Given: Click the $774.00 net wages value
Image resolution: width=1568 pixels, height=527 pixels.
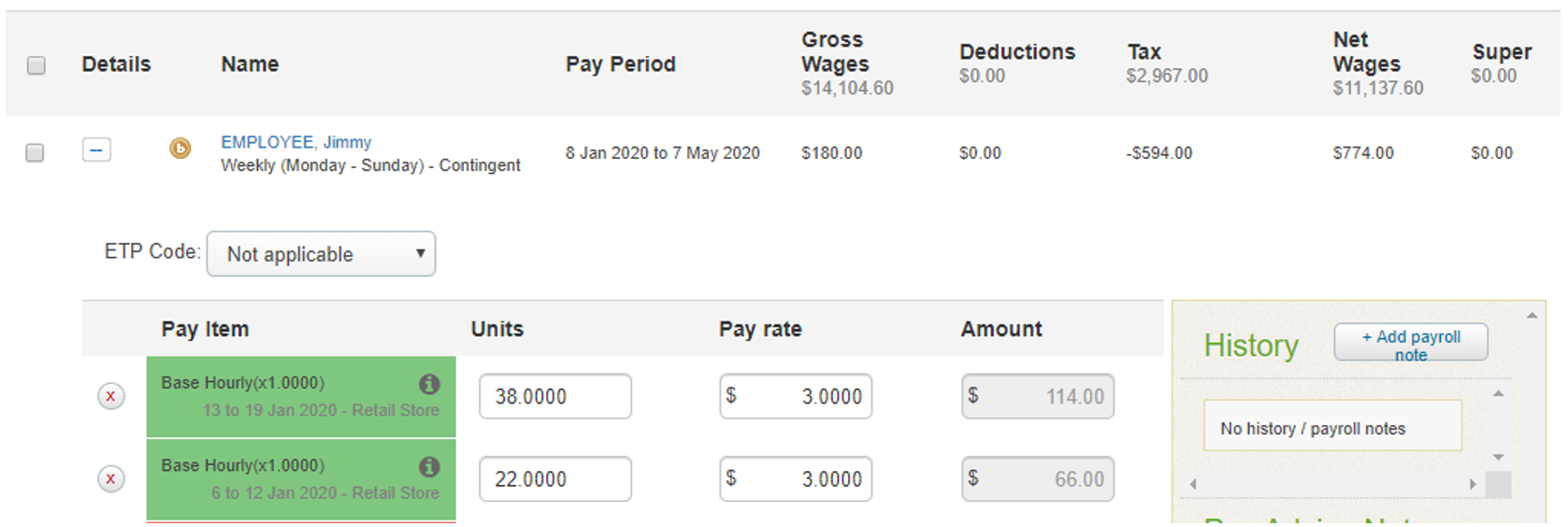Looking at the screenshot, I should click(x=1363, y=153).
